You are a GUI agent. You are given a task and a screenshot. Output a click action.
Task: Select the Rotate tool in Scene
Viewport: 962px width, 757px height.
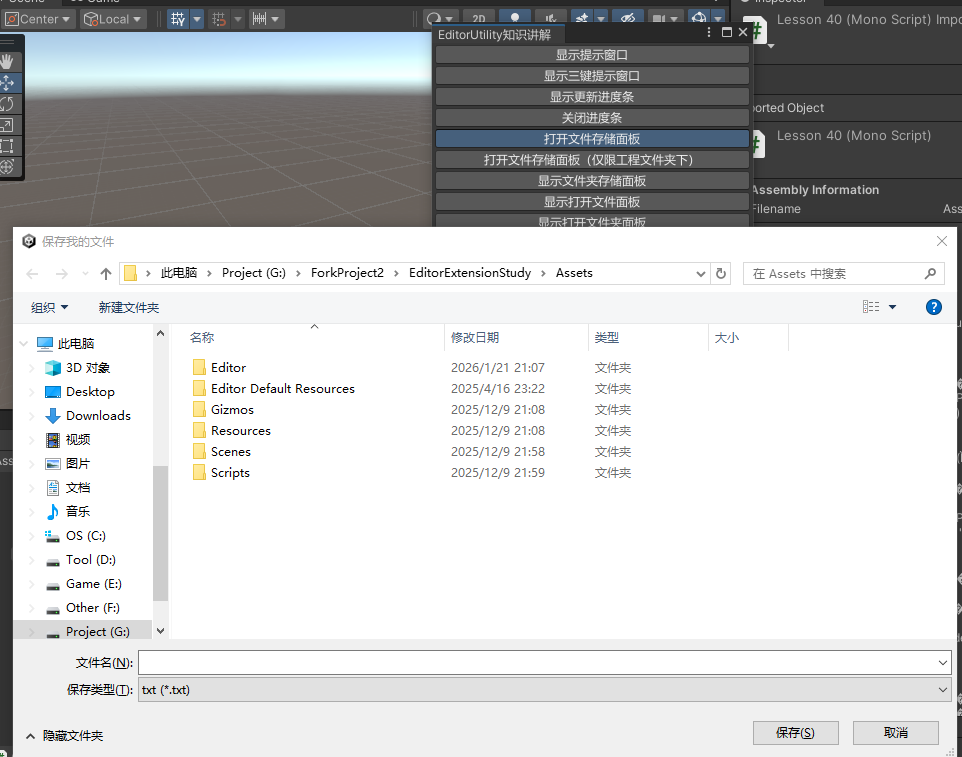pyautogui.click(x=7, y=104)
